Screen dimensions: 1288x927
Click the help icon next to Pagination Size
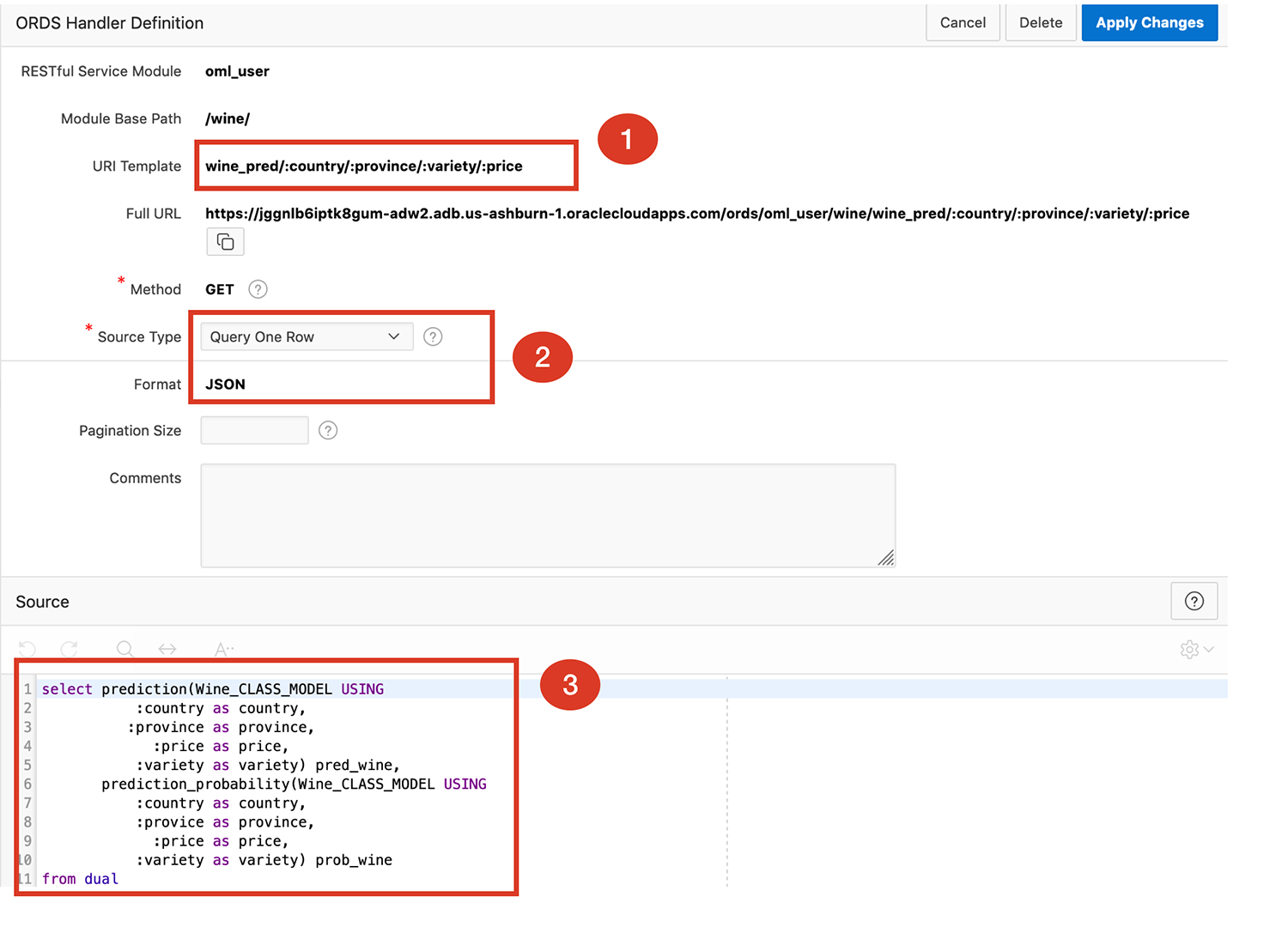pyautogui.click(x=328, y=430)
